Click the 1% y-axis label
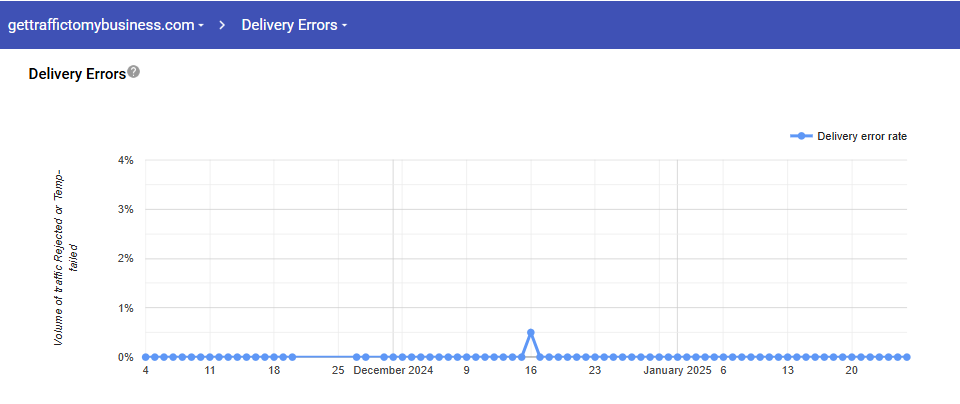This screenshot has width=960, height=404. (126, 308)
